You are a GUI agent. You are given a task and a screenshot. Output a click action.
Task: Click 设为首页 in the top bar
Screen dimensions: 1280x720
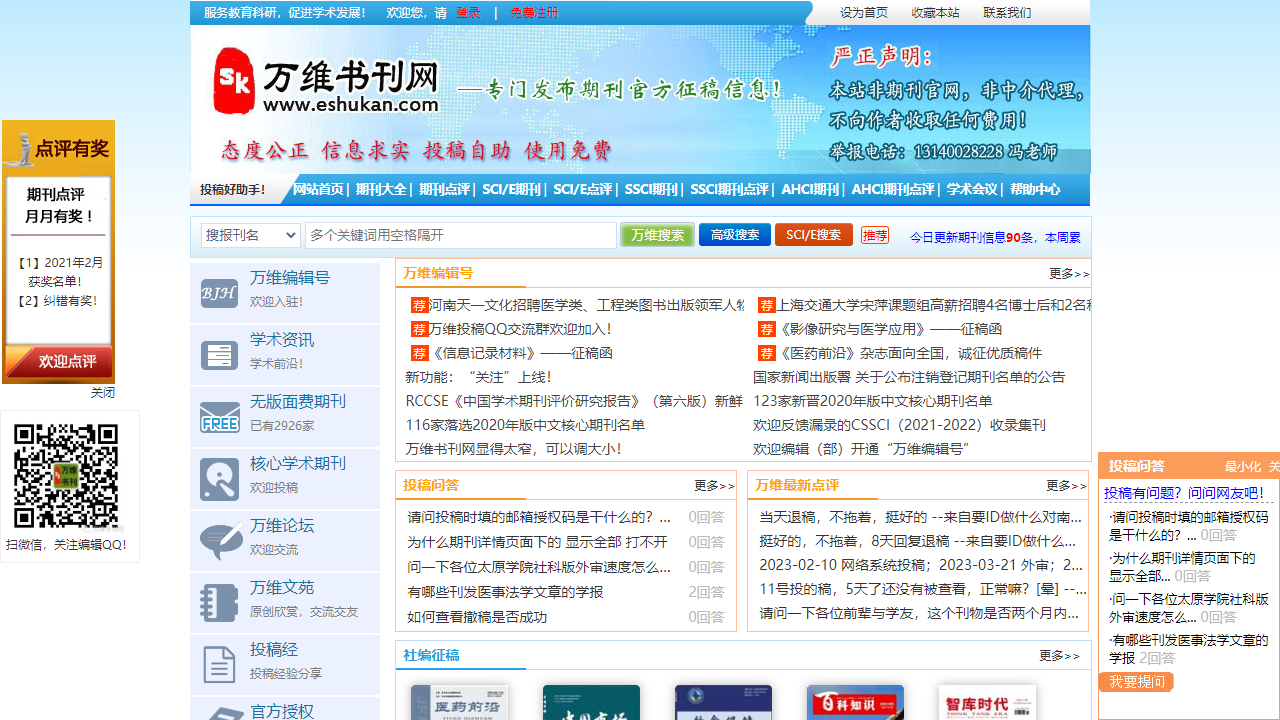click(864, 13)
